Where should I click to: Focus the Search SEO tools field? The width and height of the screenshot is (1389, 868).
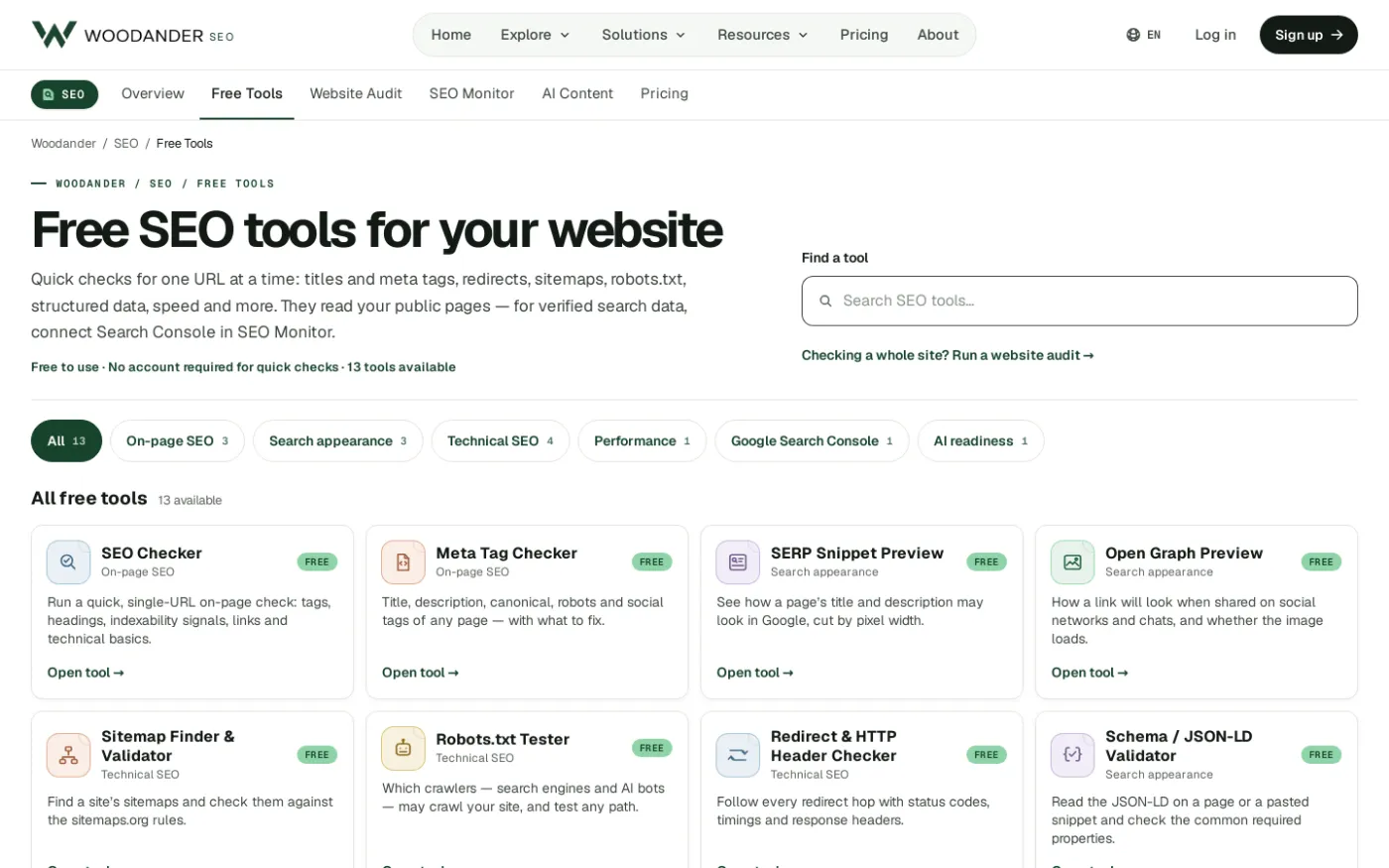pos(1079,301)
